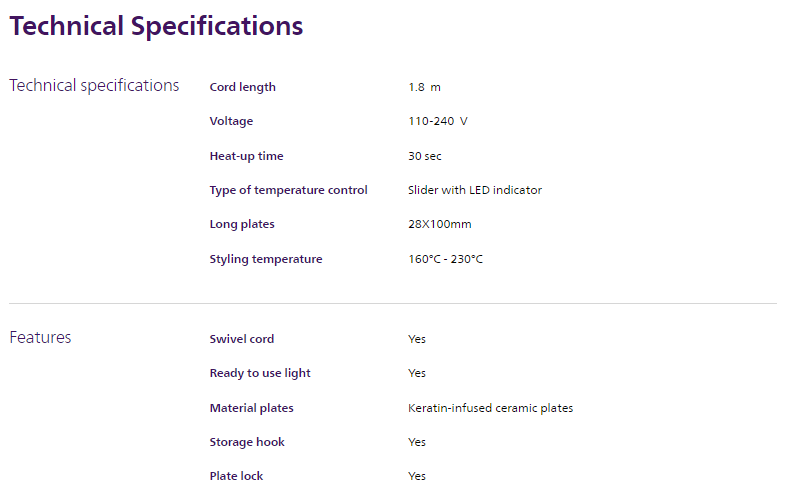Click the Cord length label
The width and height of the screenshot is (792, 497).
(242, 87)
